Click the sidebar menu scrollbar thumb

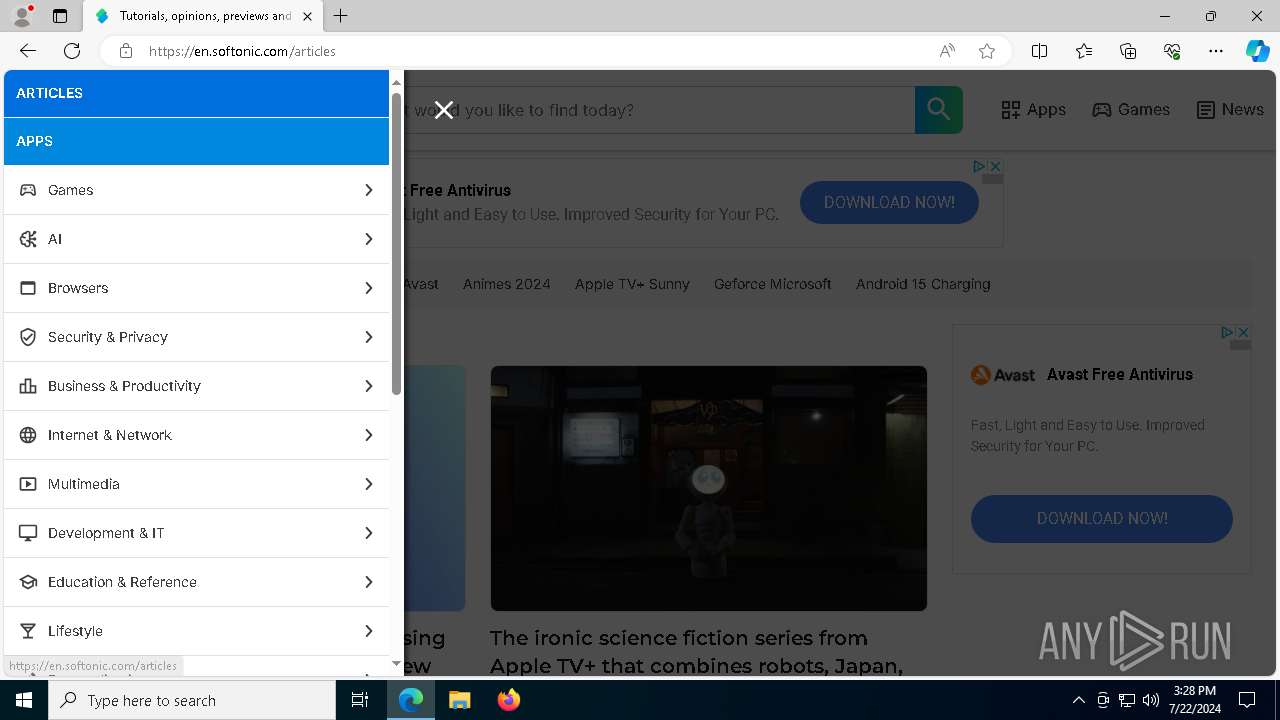tap(396, 243)
